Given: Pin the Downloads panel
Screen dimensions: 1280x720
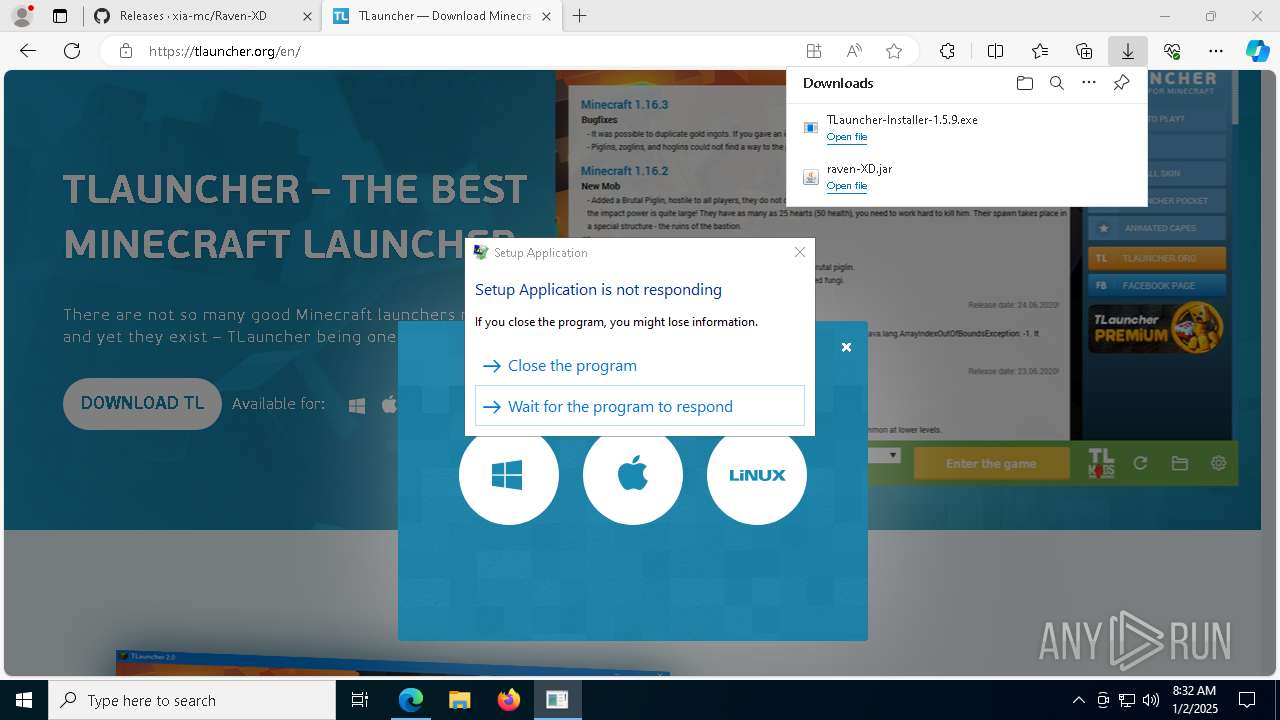Looking at the screenshot, I should coord(1122,83).
